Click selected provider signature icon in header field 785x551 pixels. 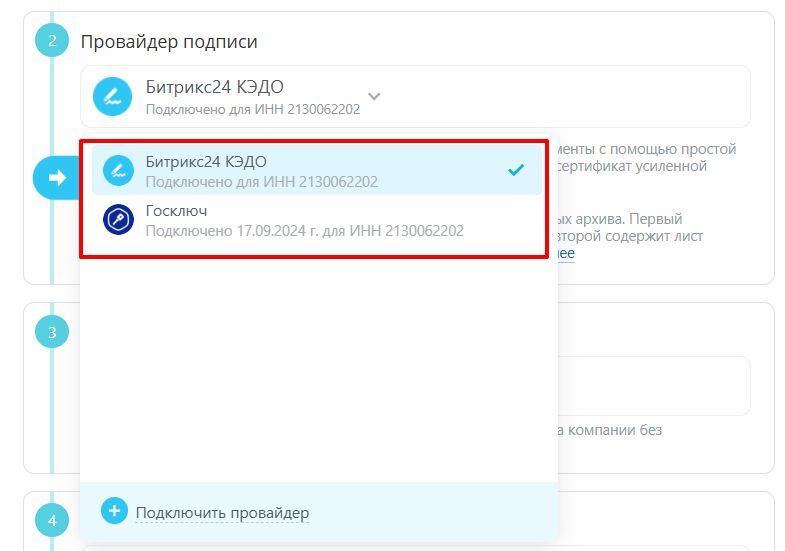pyautogui.click(x=113, y=97)
